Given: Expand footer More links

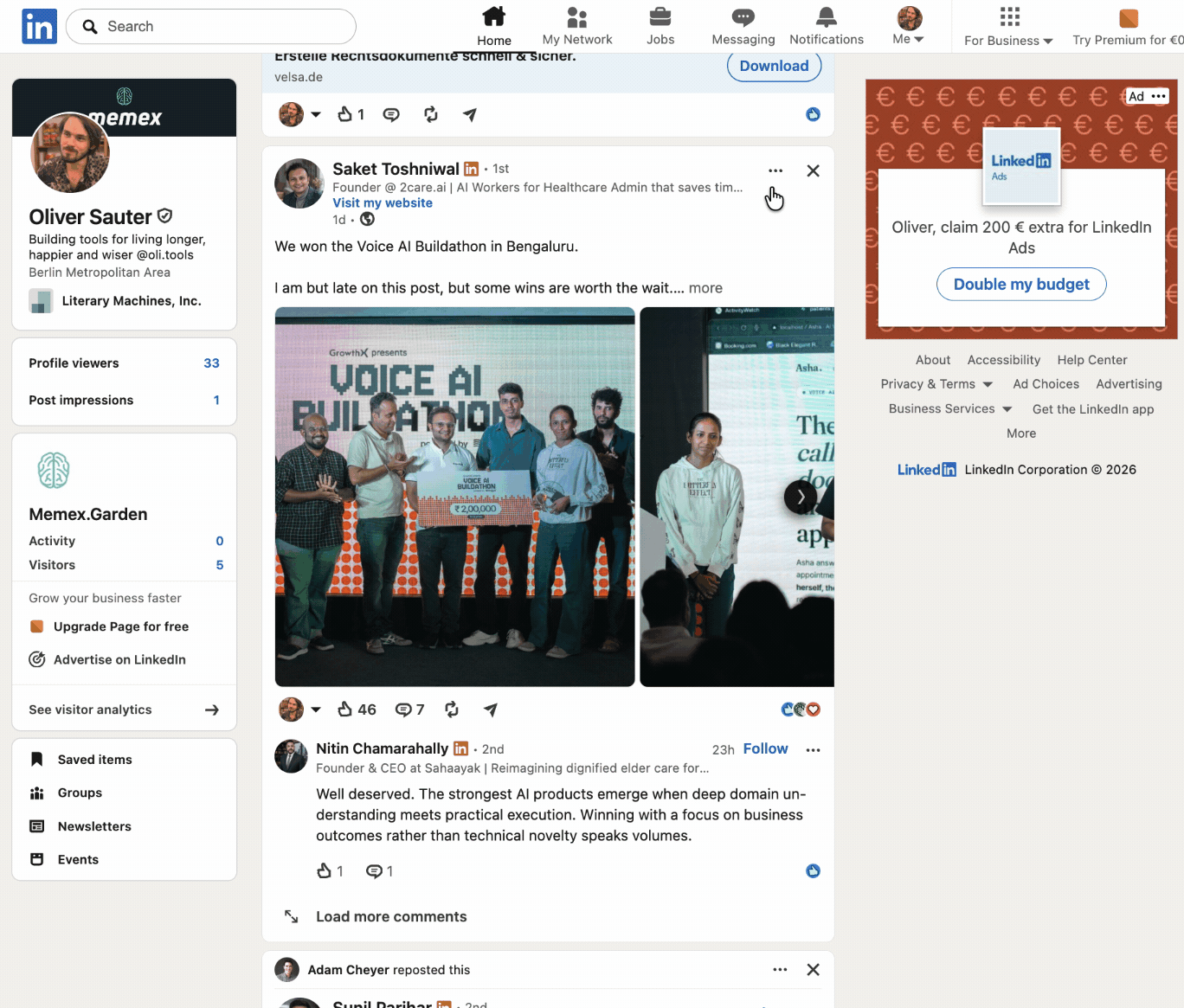Looking at the screenshot, I should pos(1021,433).
